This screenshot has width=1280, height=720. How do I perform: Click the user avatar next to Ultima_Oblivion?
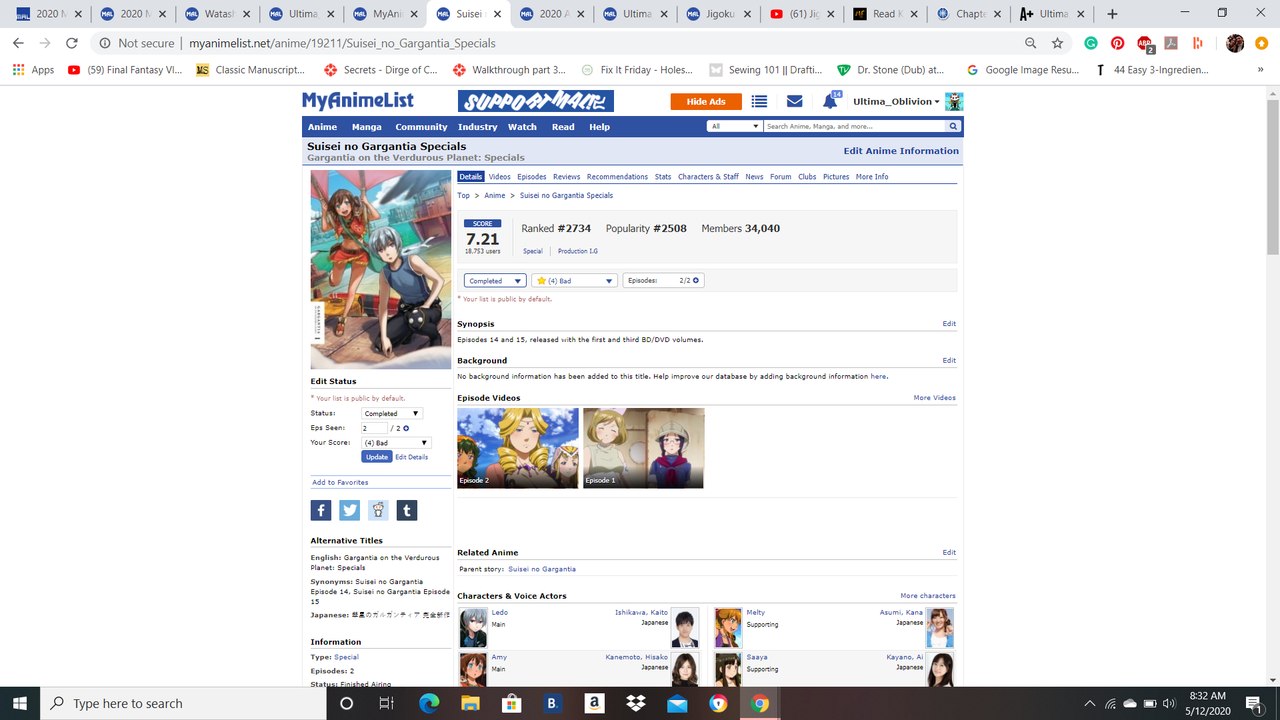954,102
